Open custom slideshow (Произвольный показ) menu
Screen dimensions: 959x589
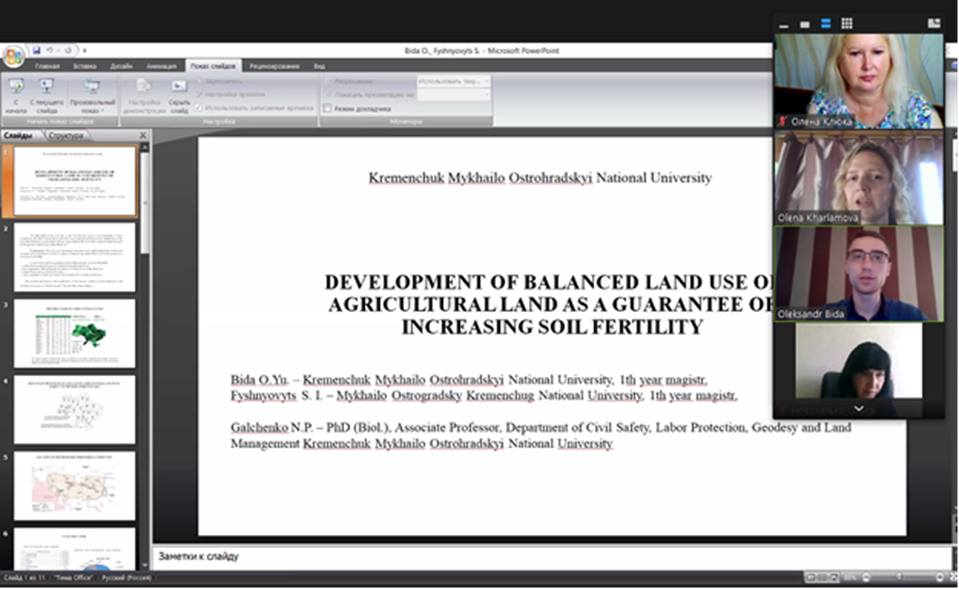pos(92,96)
